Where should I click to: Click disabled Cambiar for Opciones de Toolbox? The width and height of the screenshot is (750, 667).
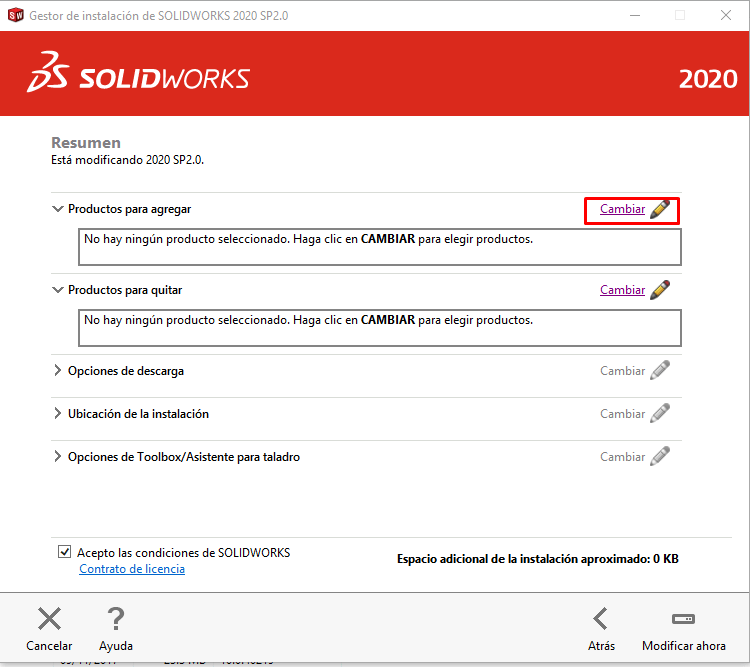coord(622,457)
